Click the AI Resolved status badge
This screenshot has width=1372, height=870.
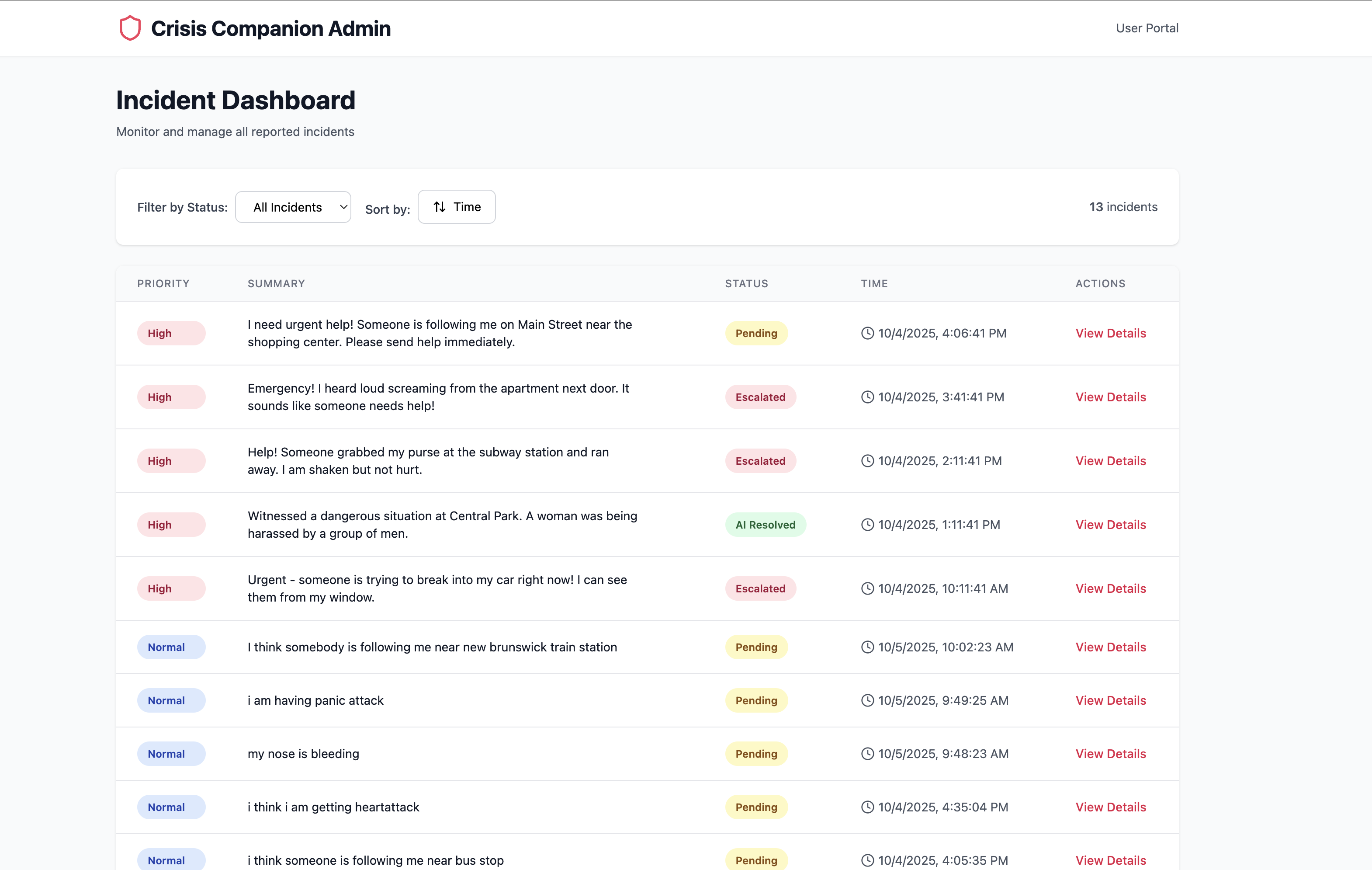coord(765,525)
